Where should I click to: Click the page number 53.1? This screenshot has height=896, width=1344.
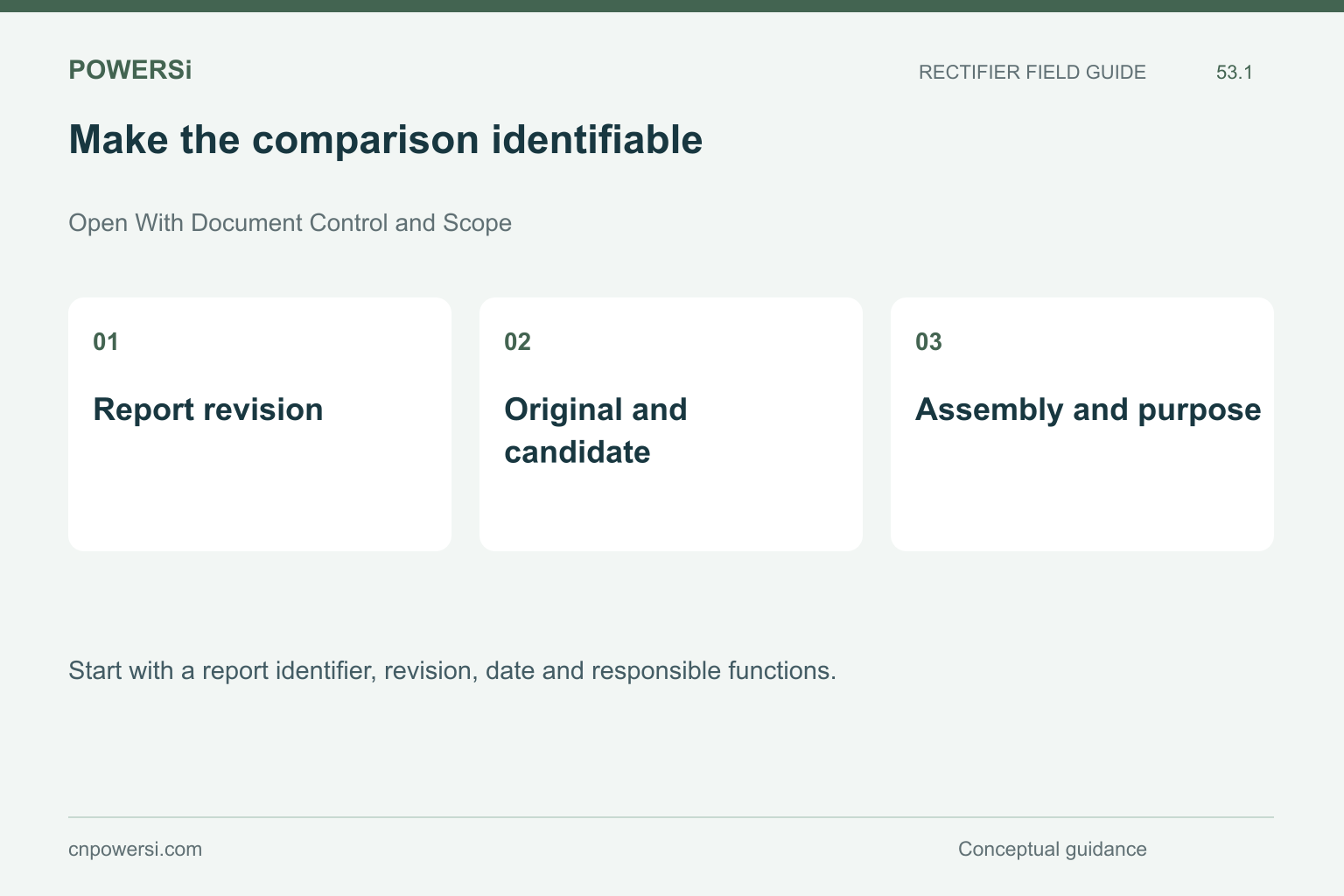1235,72
